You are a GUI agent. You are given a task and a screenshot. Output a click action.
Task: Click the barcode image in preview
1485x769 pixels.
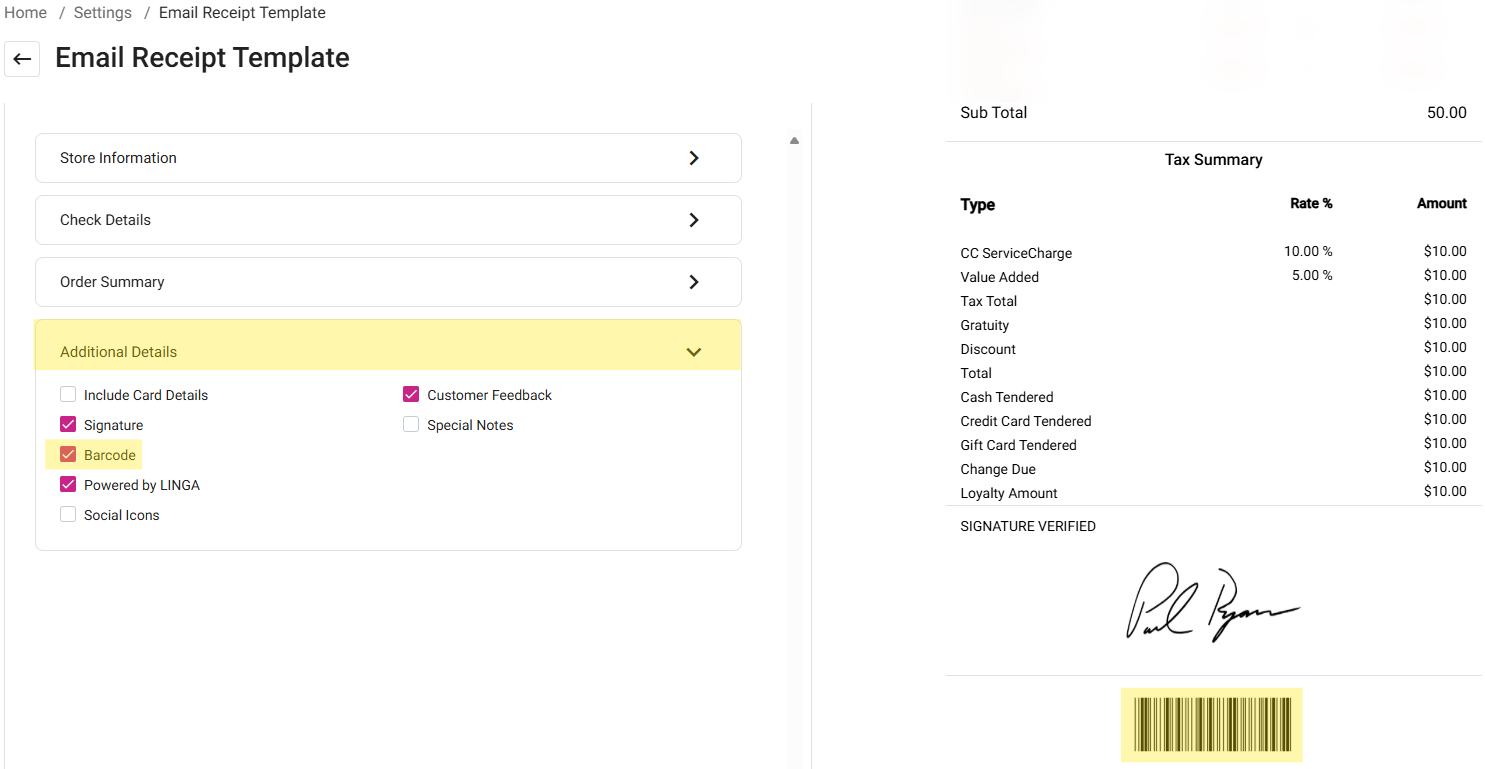1211,724
